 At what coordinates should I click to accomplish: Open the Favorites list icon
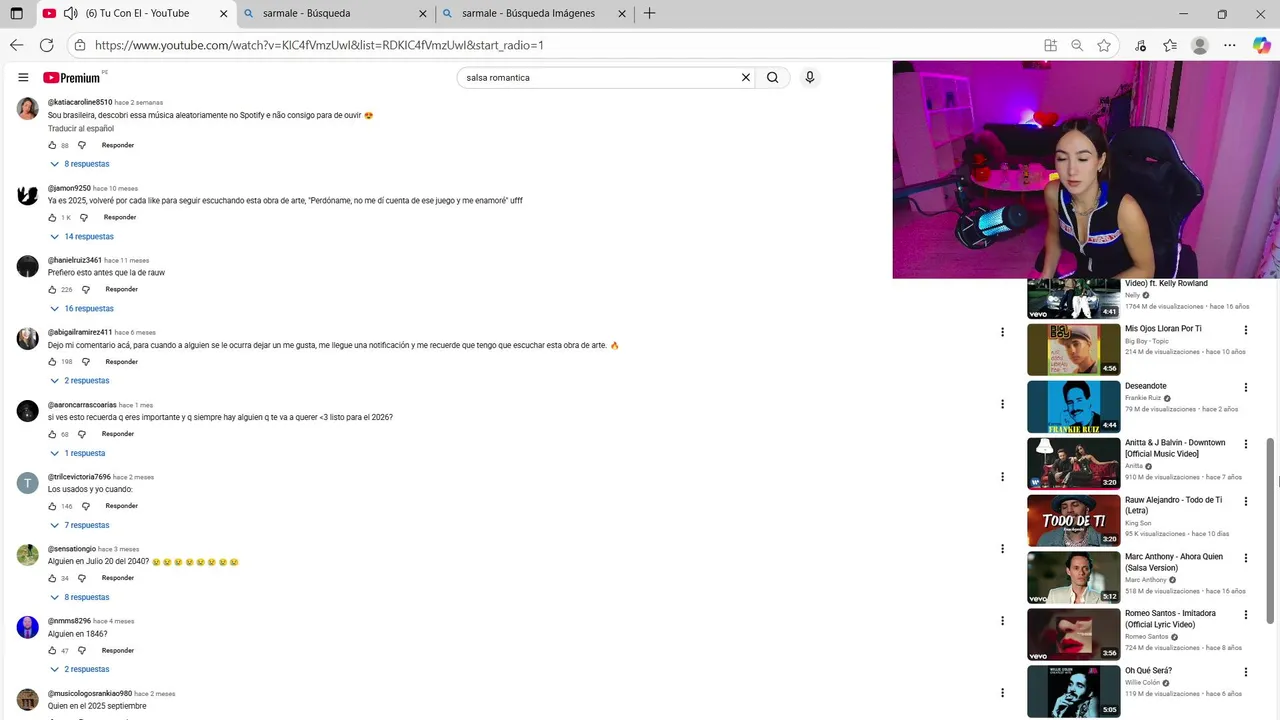point(1170,45)
